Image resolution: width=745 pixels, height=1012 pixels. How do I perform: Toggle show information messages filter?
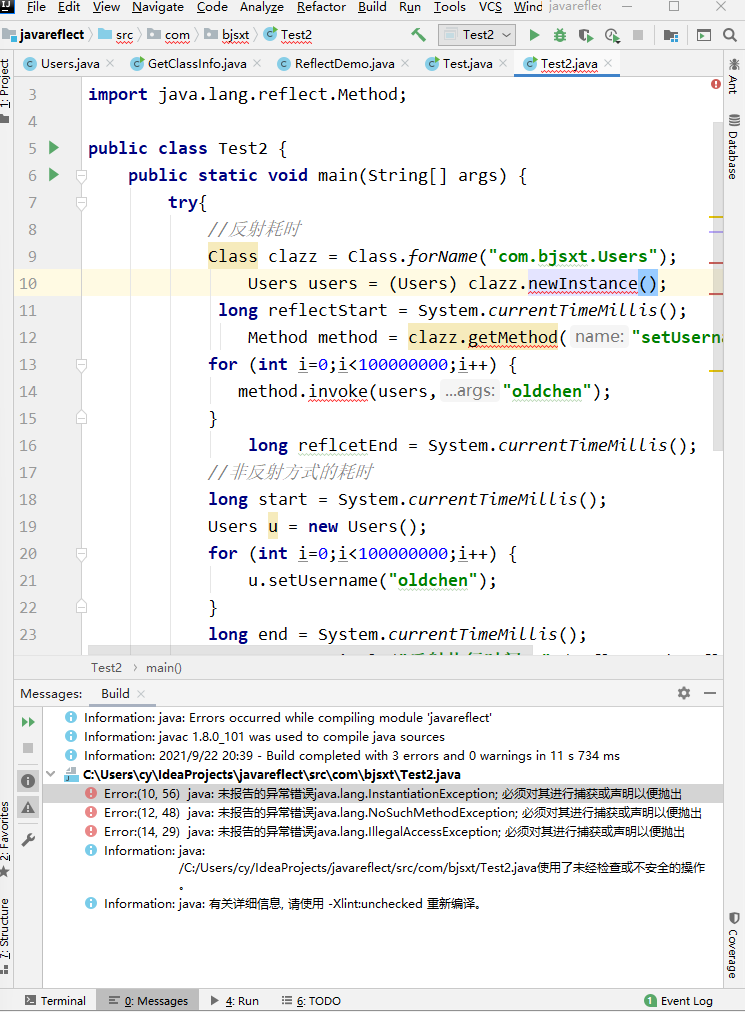coord(28,780)
